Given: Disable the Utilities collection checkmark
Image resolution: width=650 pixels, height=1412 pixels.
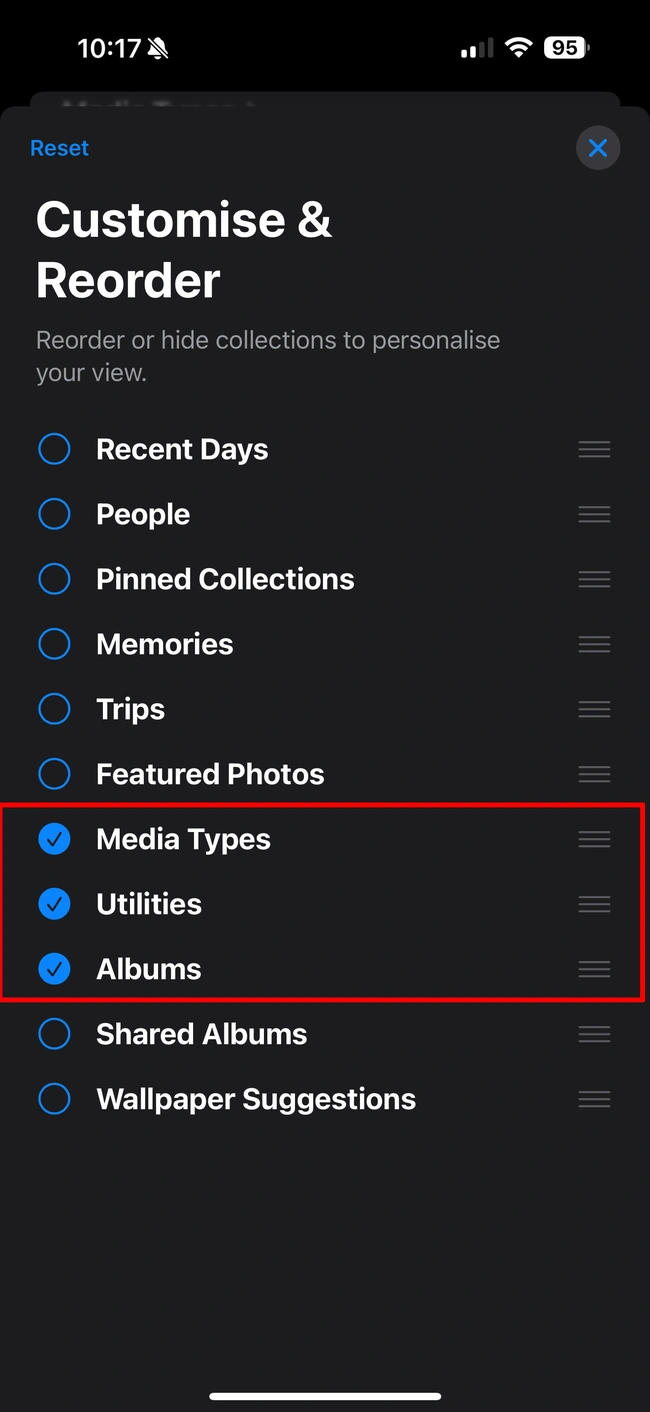Looking at the screenshot, I should pyautogui.click(x=54, y=904).
